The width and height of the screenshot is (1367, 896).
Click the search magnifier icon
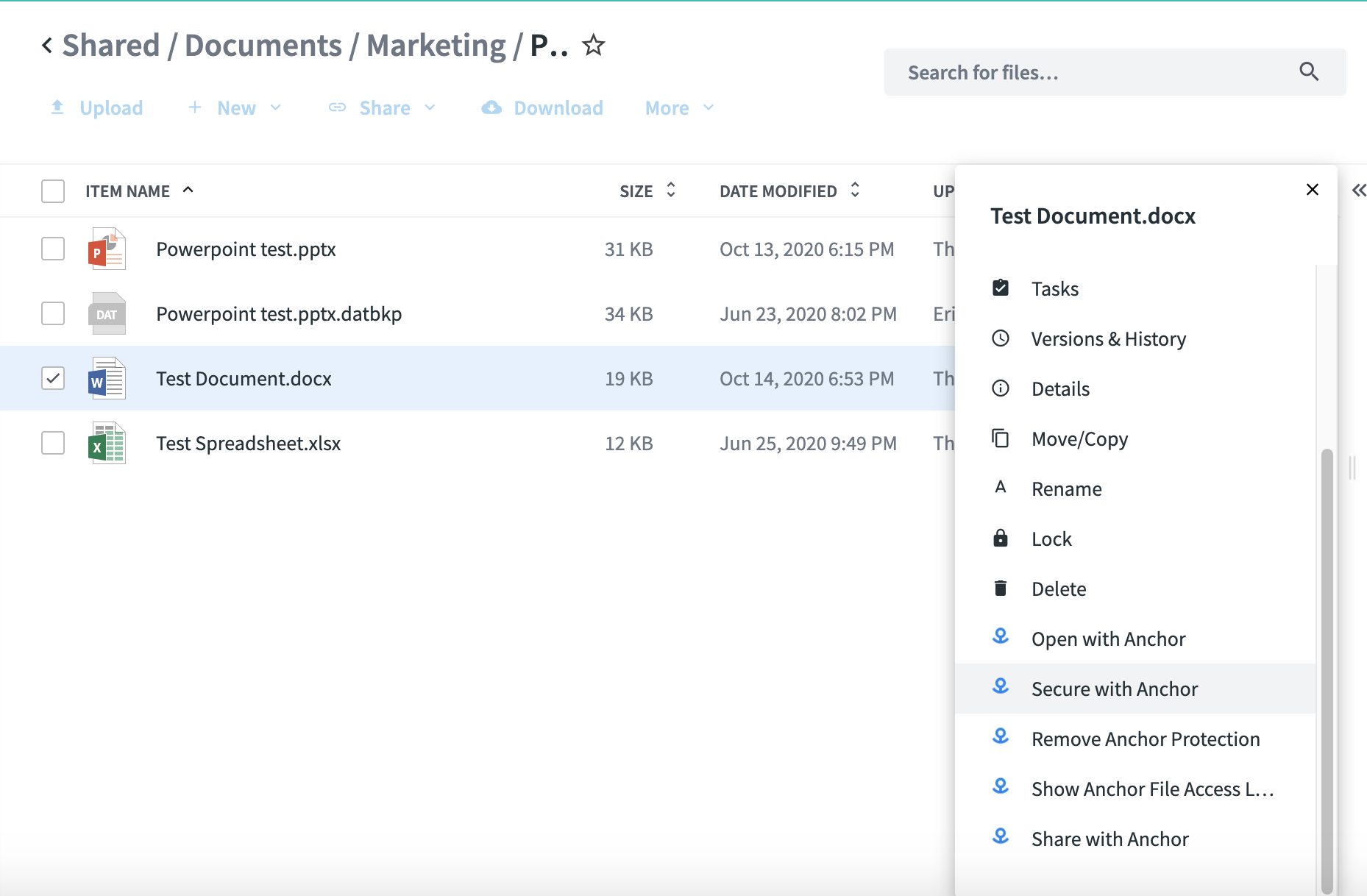coord(1308,72)
